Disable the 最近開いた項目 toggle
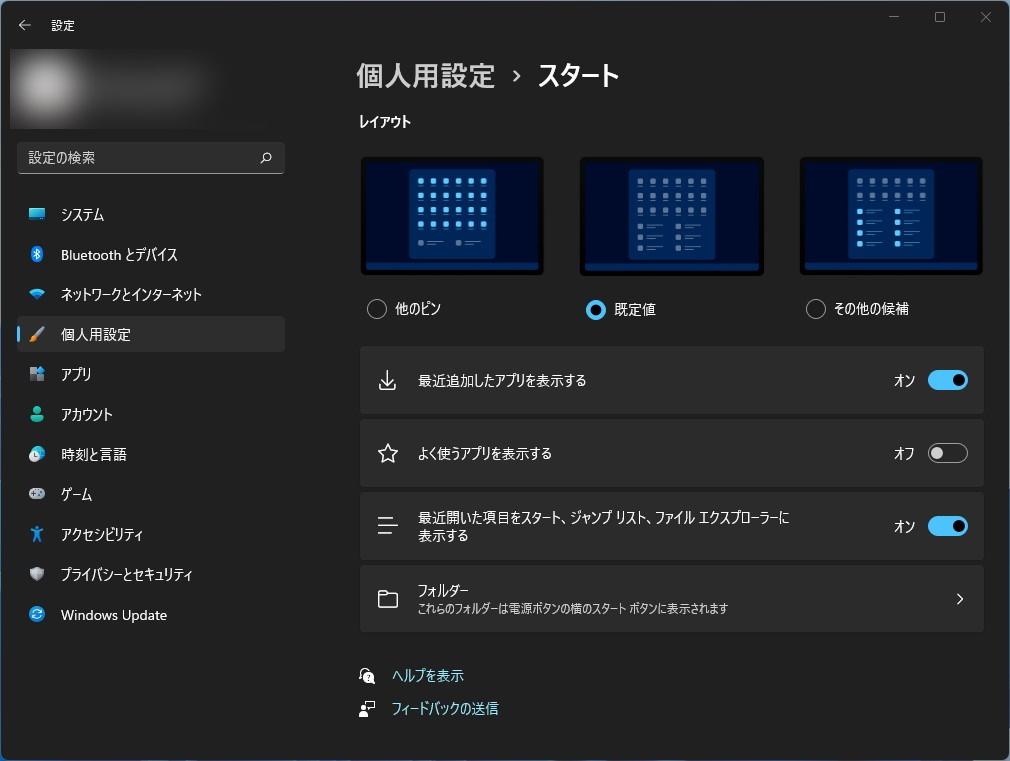This screenshot has height=761, width=1010. 947,526
